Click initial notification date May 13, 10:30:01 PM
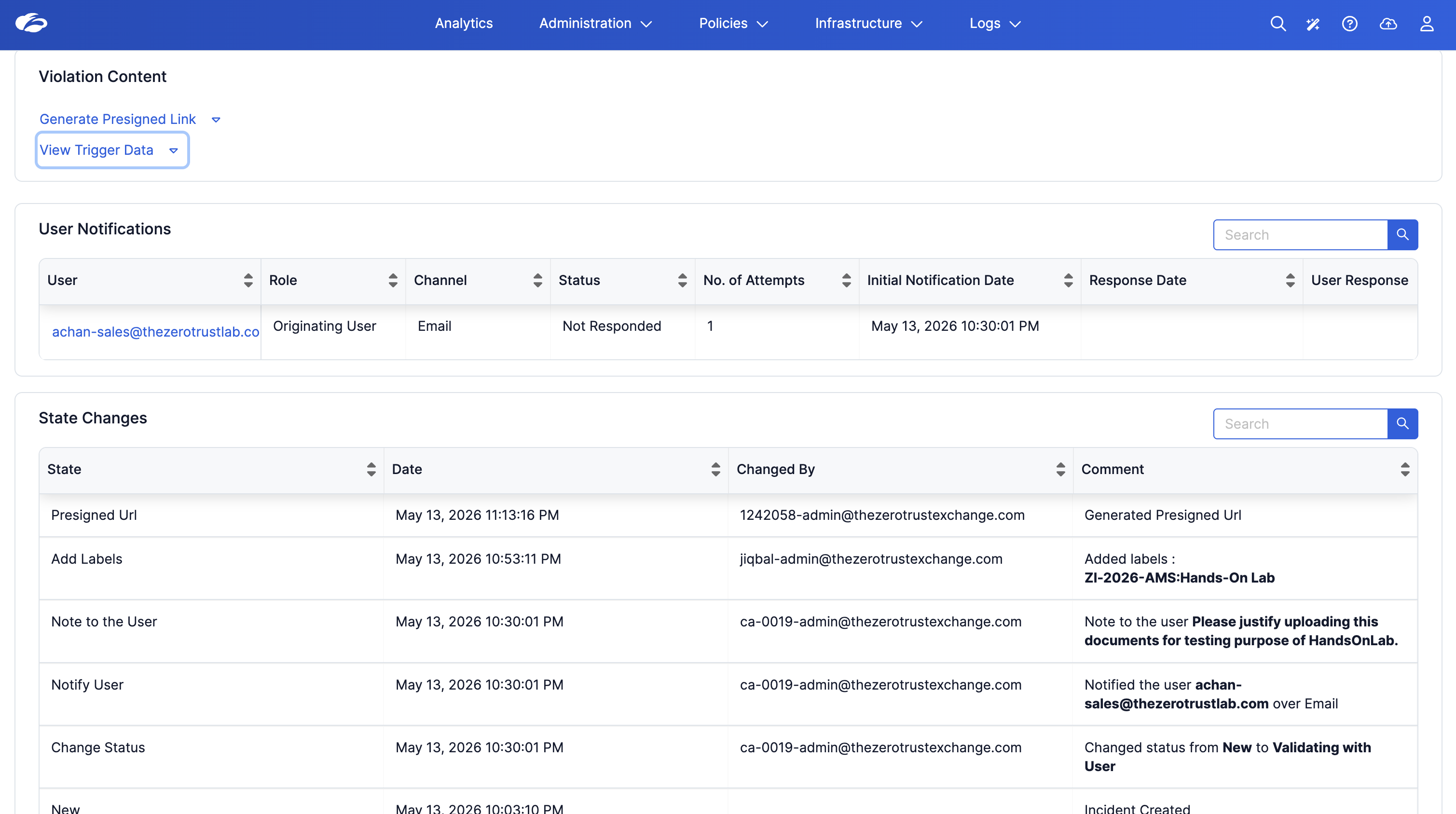Viewport: 1456px width, 814px height. tap(955, 326)
